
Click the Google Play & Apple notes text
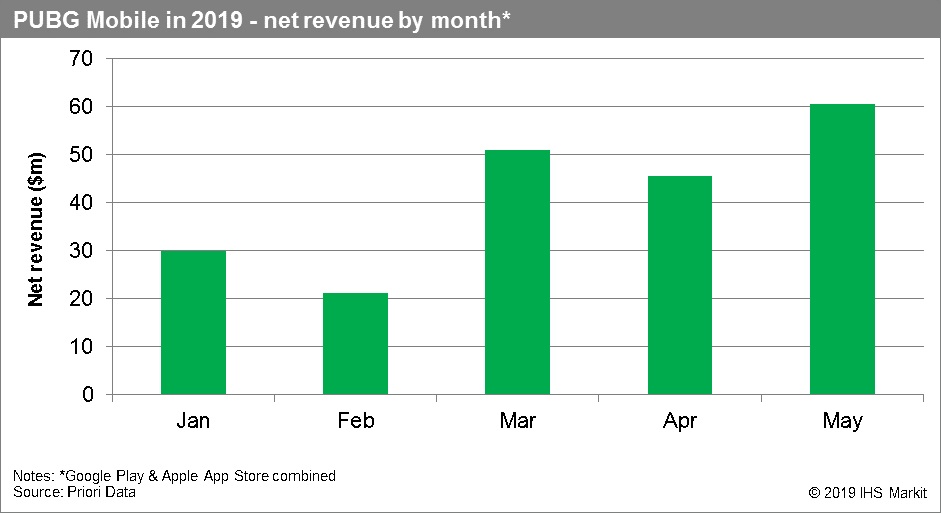pos(175,476)
